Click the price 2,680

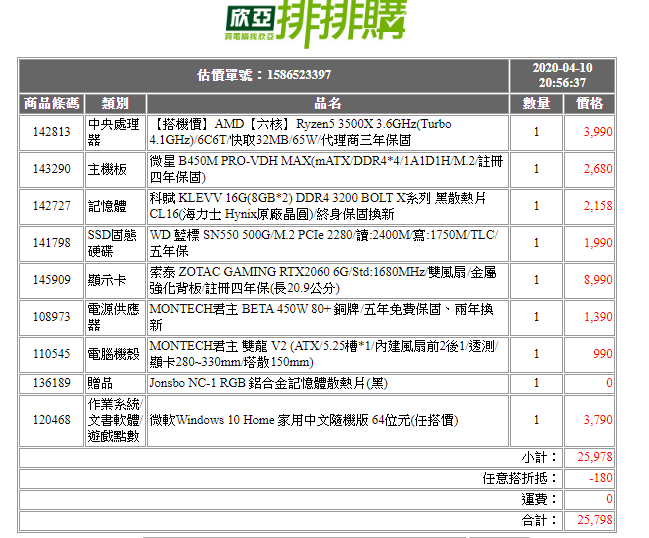pyautogui.click(x=598, y=169)
